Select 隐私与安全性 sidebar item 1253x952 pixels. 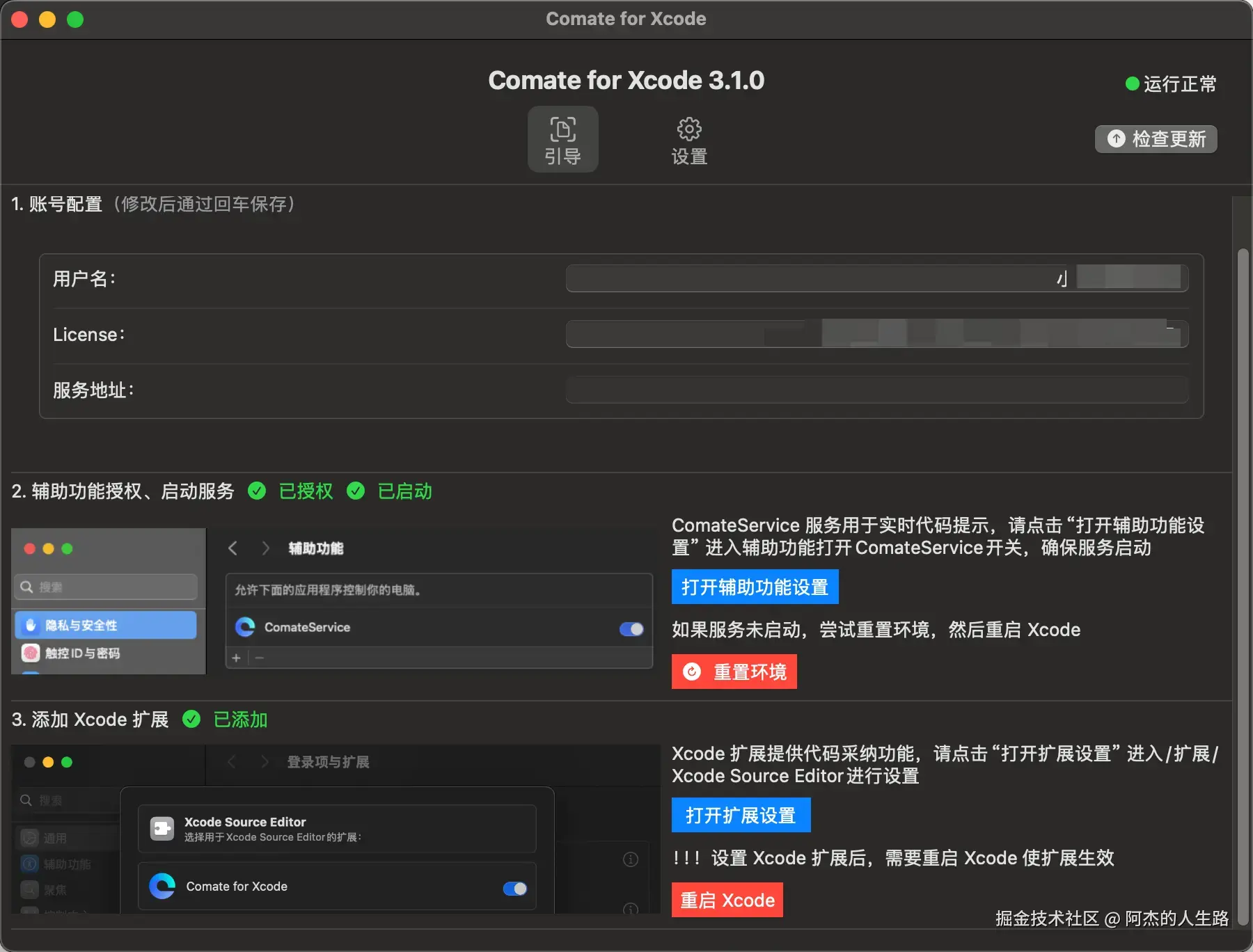[x=106, y=625]
